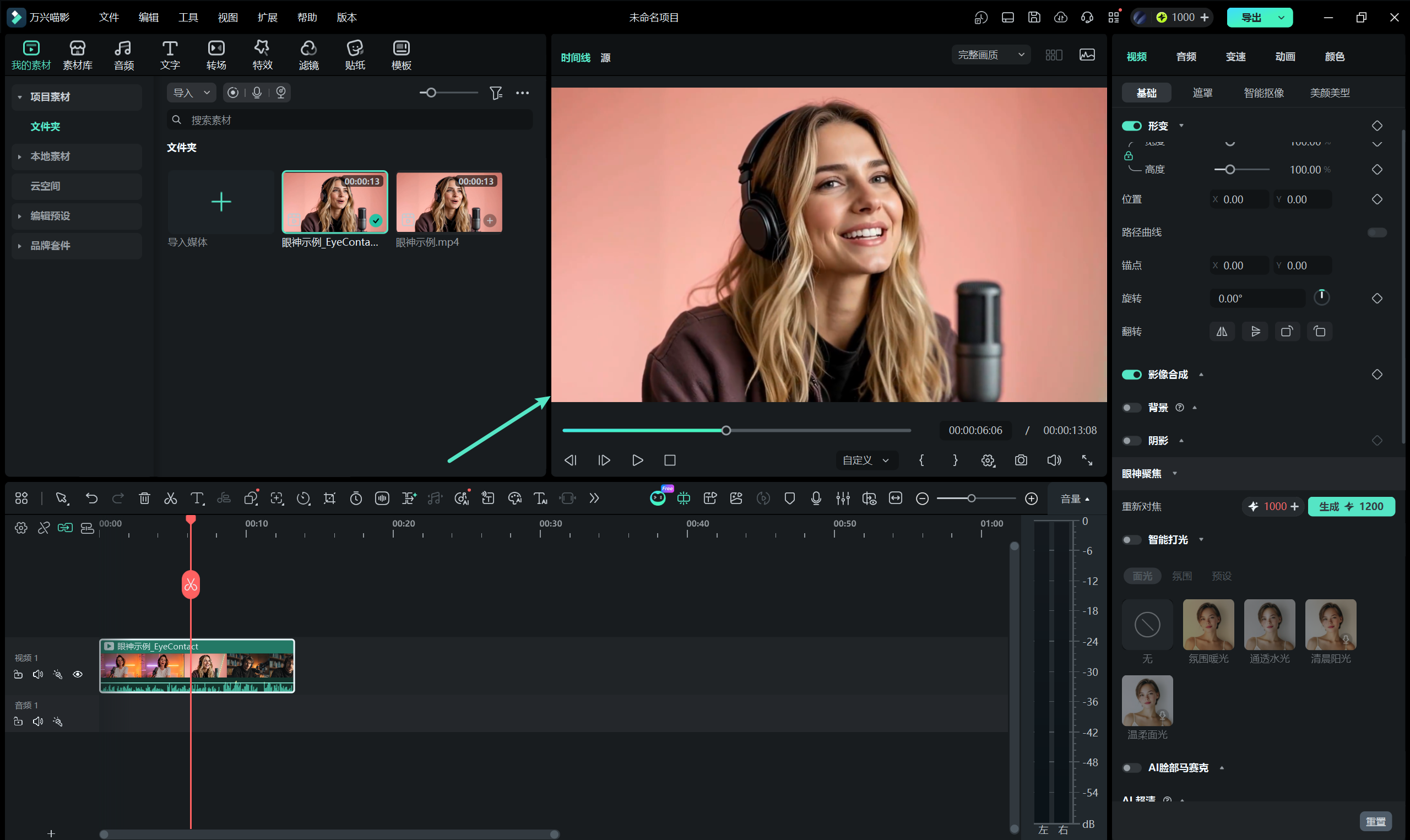
Task: Click the delete trash icon in timeline toolbar
Action: 144,498
